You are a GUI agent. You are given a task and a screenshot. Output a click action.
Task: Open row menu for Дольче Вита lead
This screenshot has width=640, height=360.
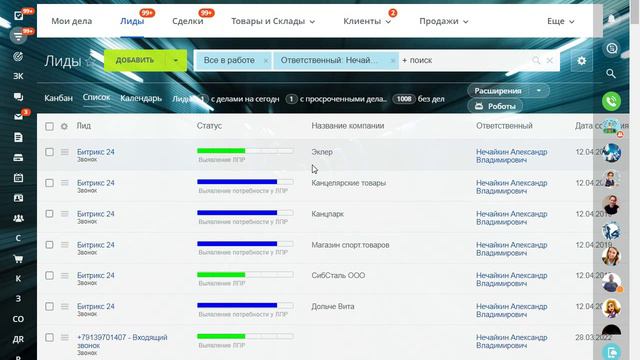tap(64, 307)
